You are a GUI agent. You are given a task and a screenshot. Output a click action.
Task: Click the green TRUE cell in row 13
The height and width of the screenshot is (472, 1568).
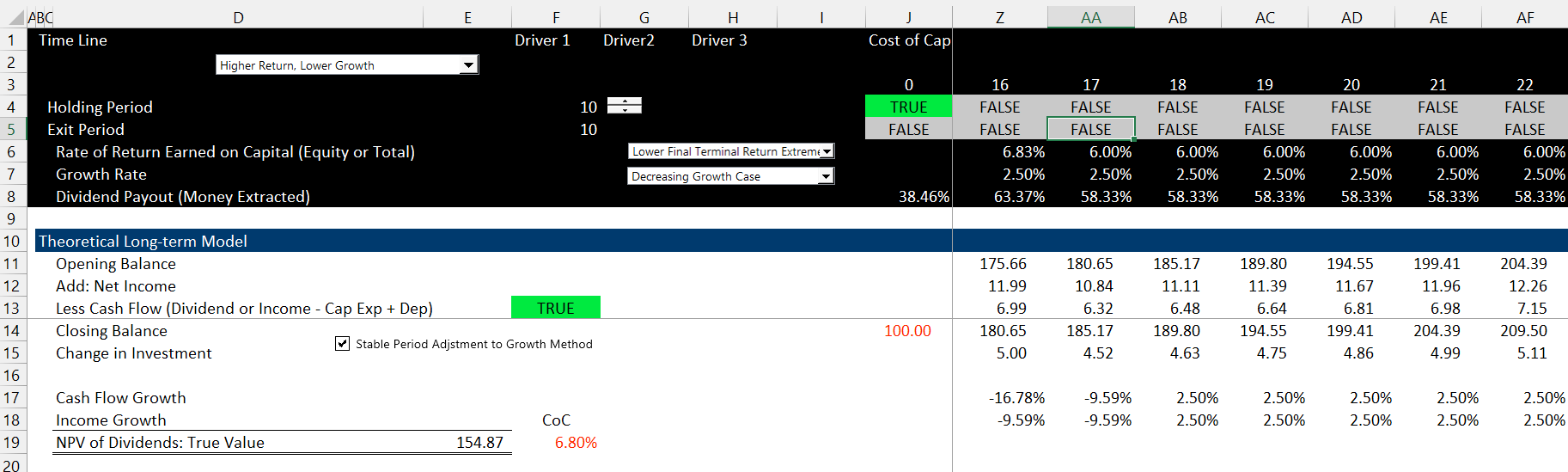[x=555, y=309]
